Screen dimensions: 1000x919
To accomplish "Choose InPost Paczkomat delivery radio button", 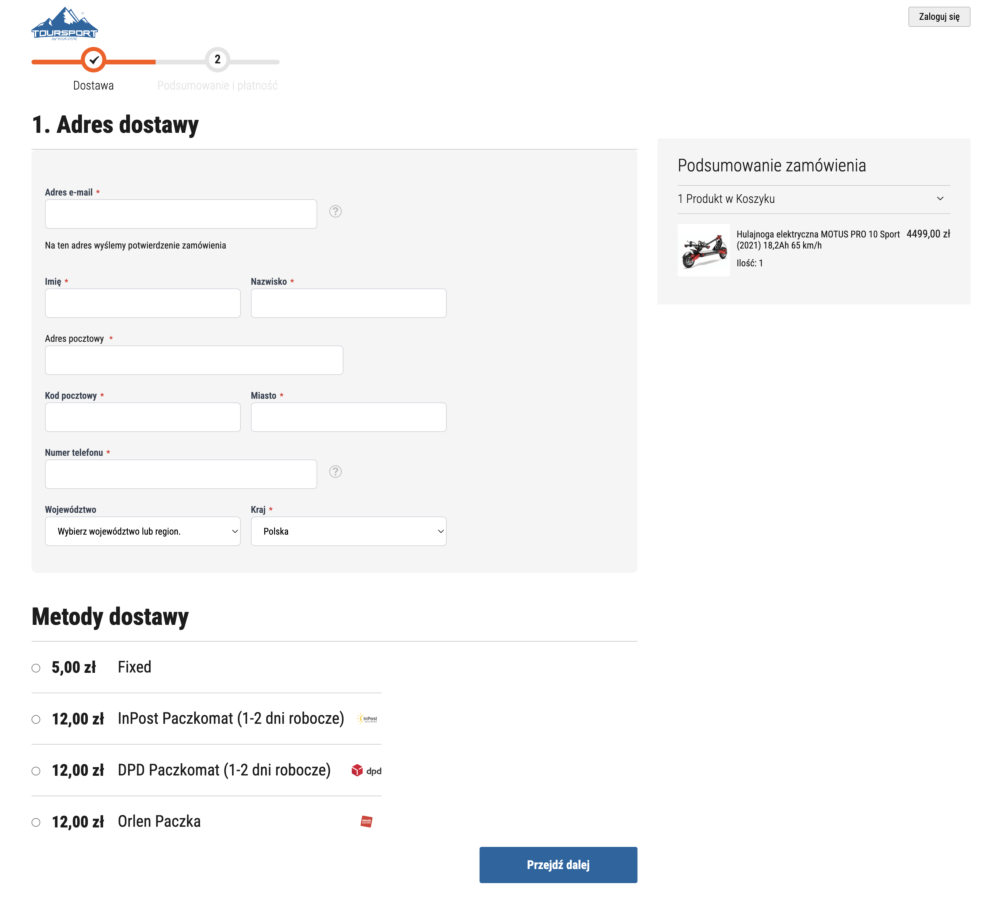I will [x=36, y=719].
